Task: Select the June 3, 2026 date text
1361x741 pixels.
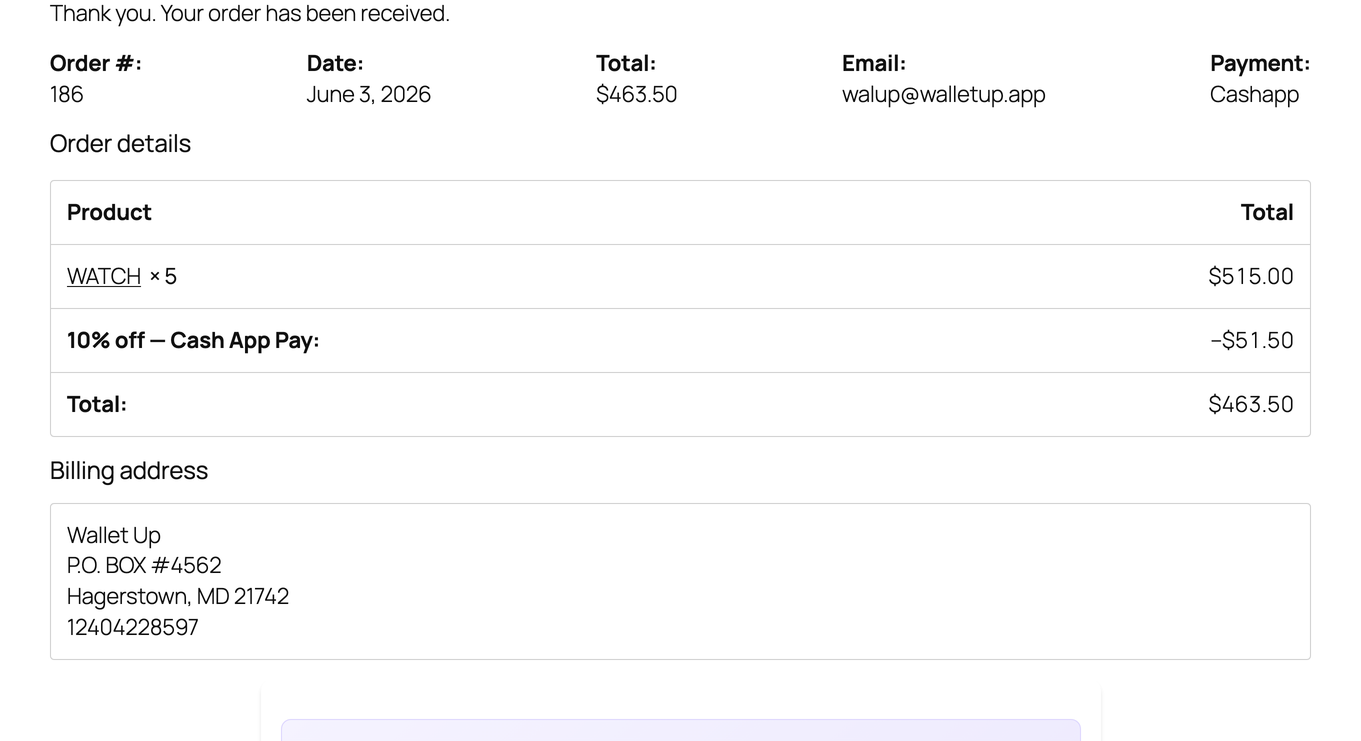Action: click(368, 94)
